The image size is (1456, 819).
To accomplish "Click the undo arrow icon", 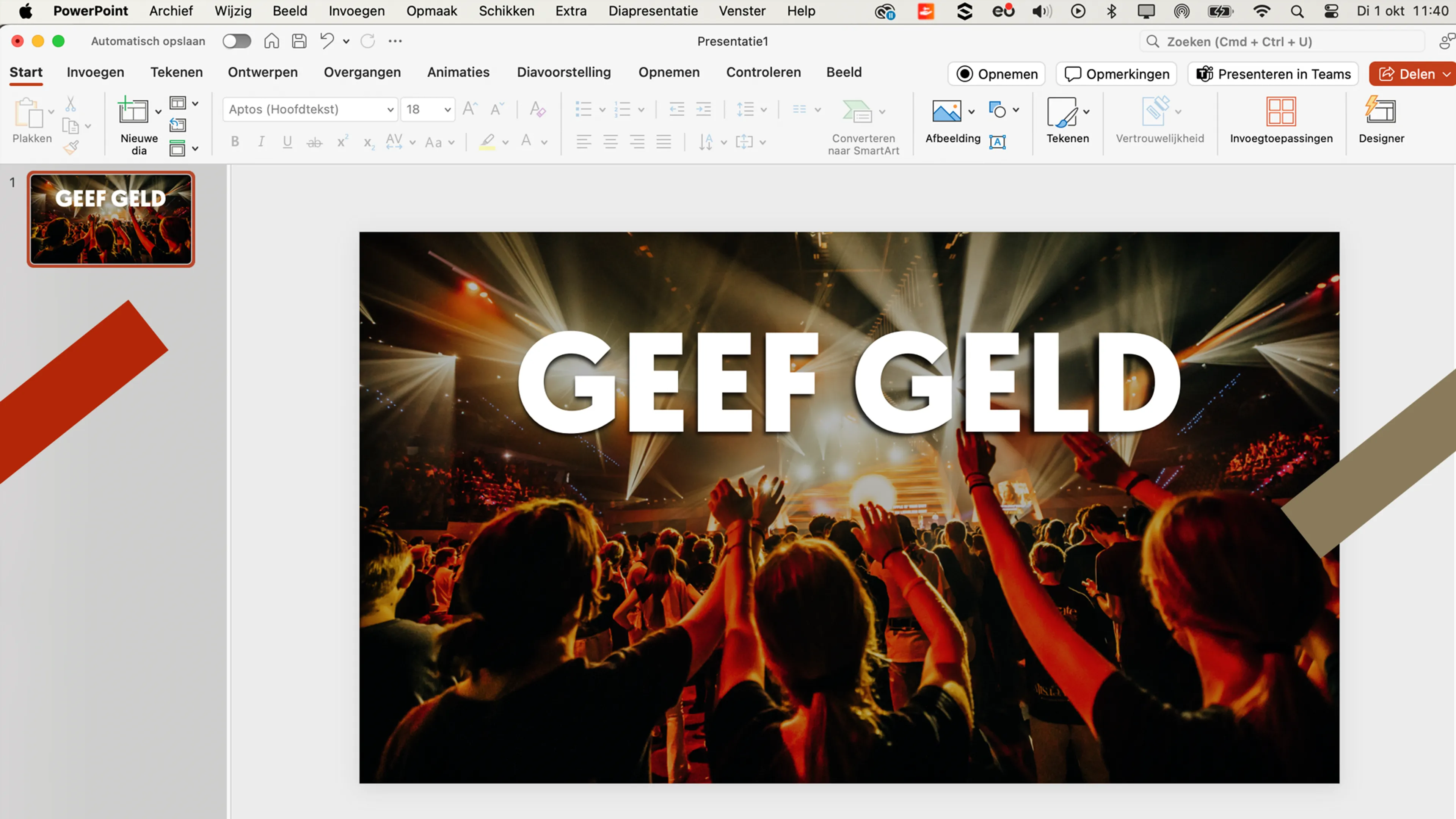I will 327,41.
